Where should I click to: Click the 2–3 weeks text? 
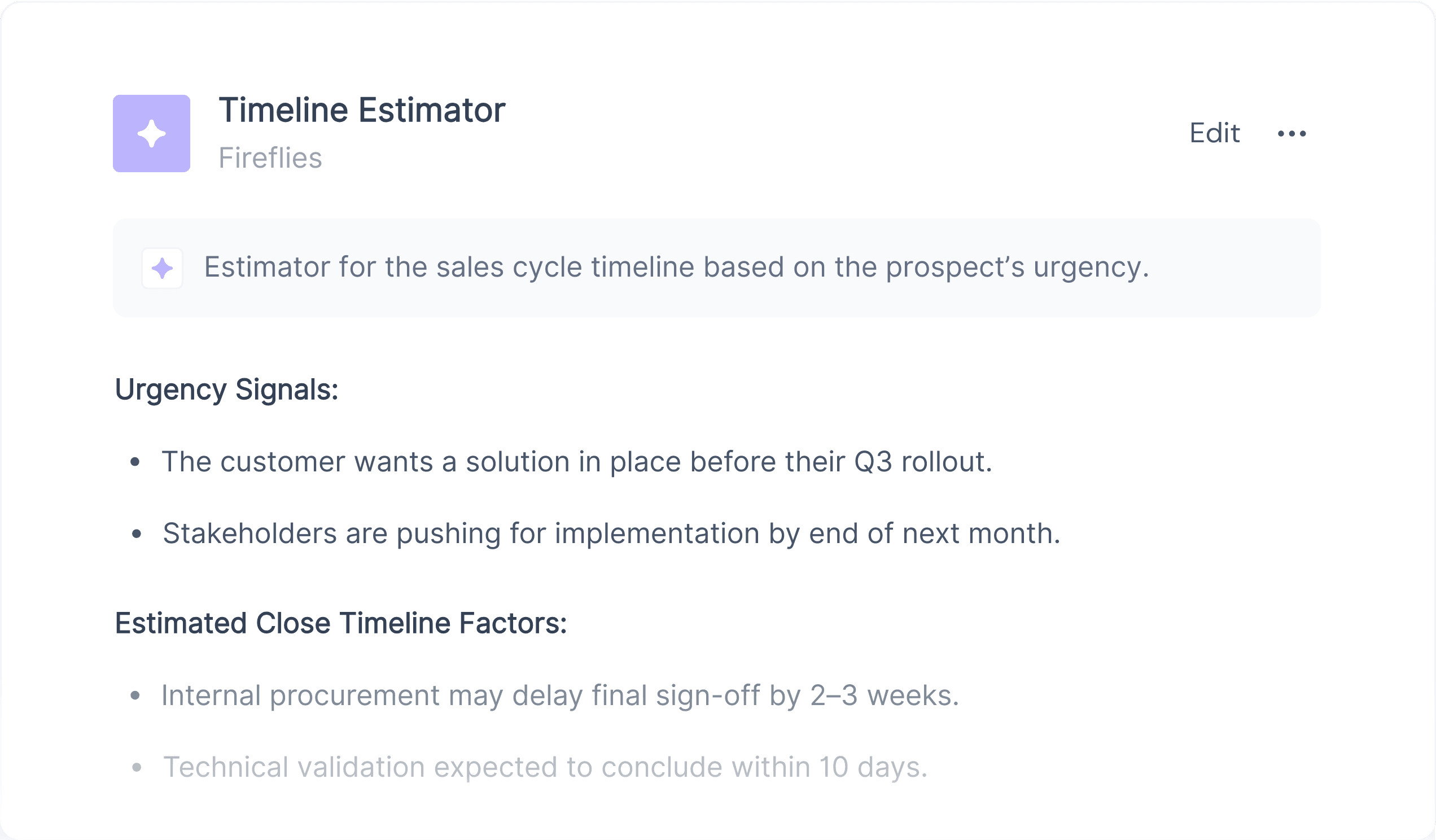[x=884, y=696]
